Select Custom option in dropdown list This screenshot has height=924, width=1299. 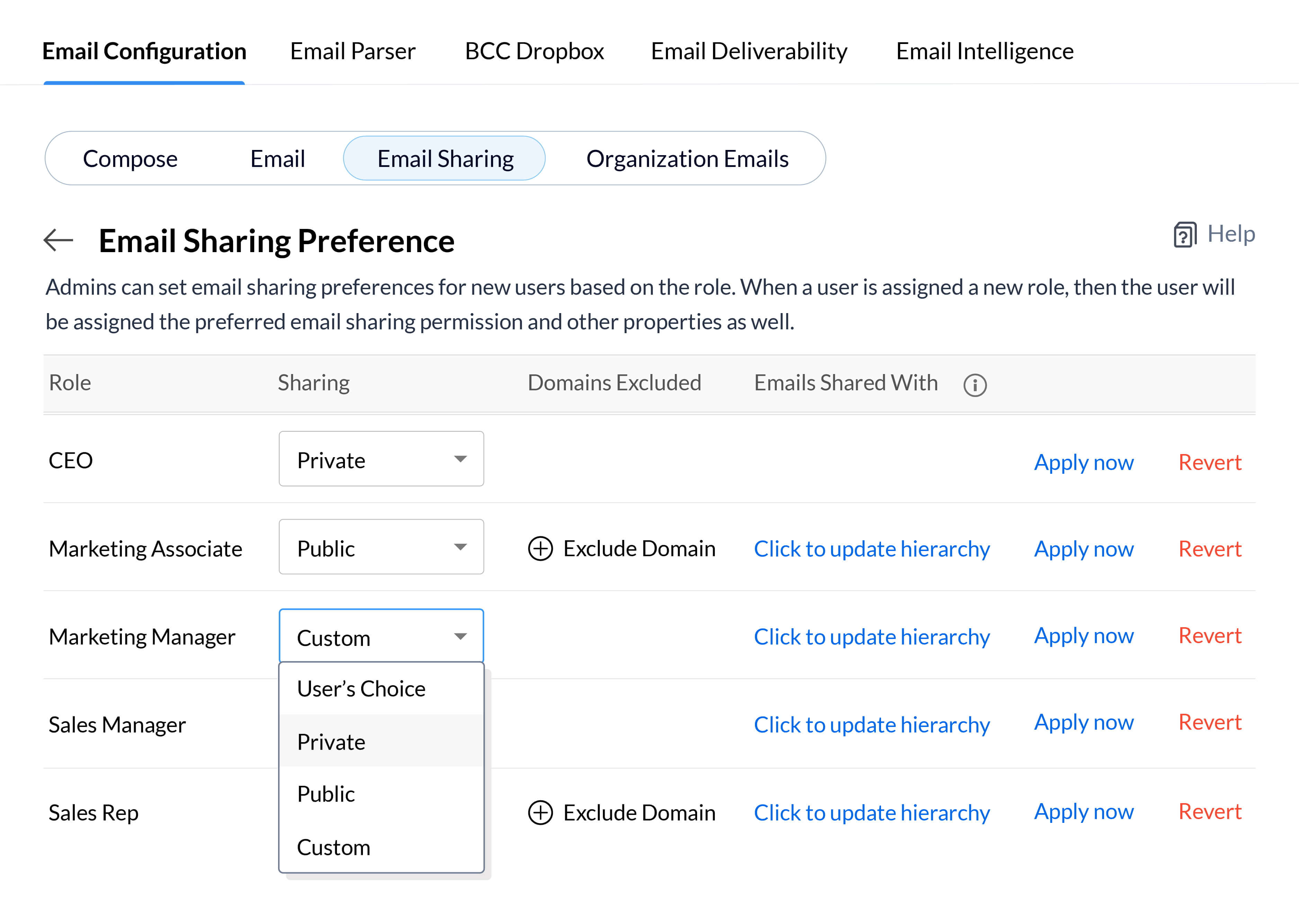[x=333, y=847]
